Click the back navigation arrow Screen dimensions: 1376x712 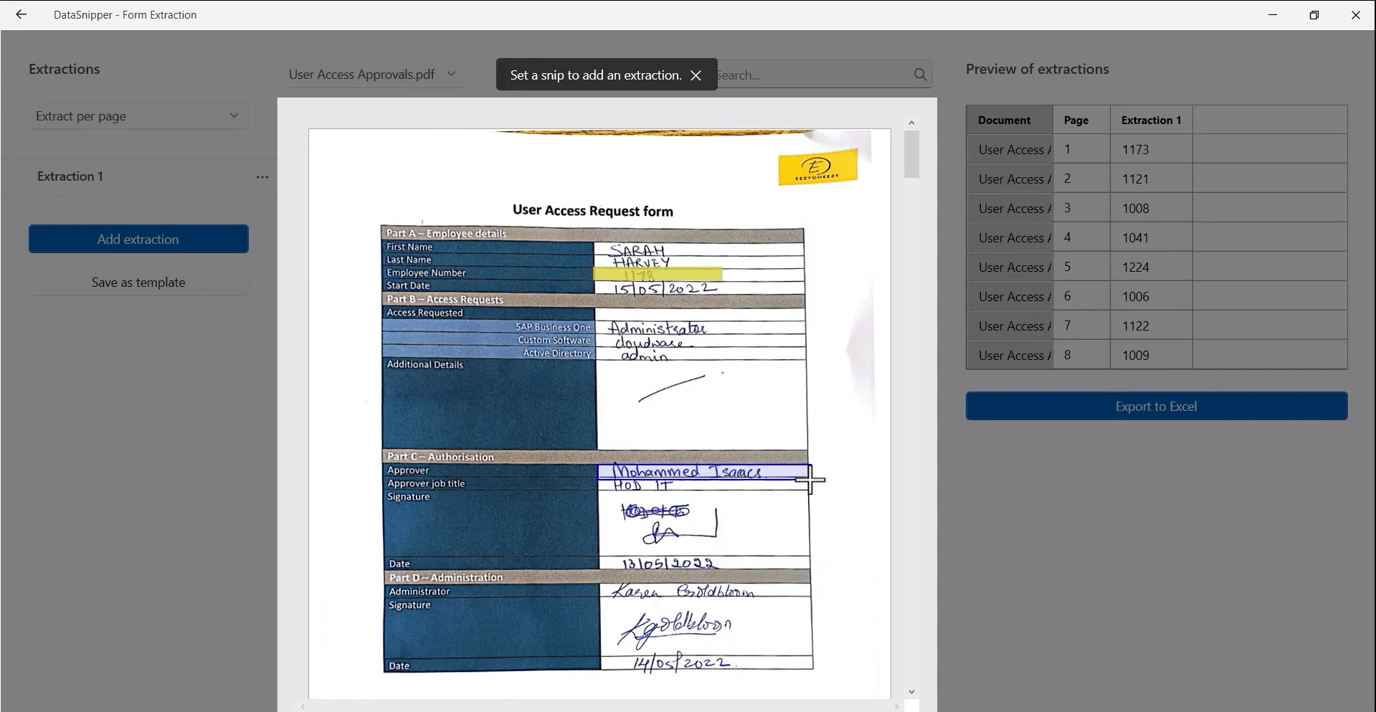click(x=20, y=14)
